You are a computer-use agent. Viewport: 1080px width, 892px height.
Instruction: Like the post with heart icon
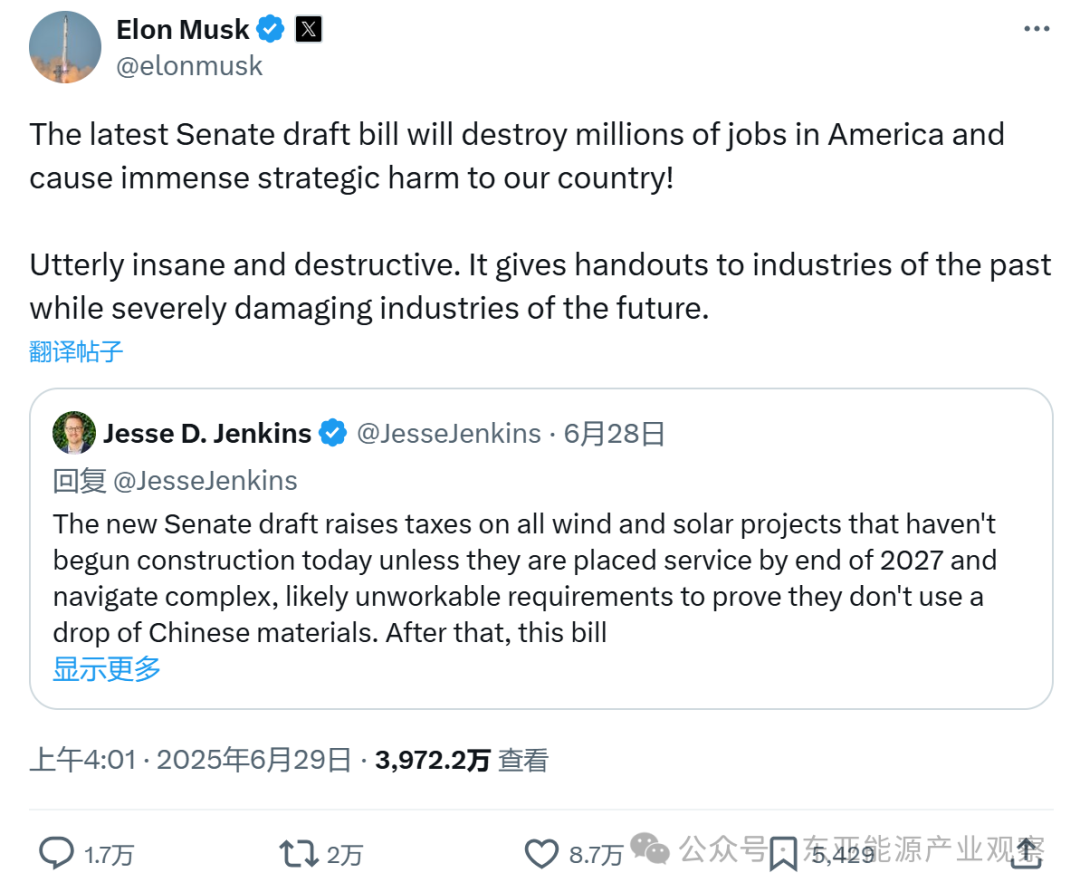[x=541, y=854]
